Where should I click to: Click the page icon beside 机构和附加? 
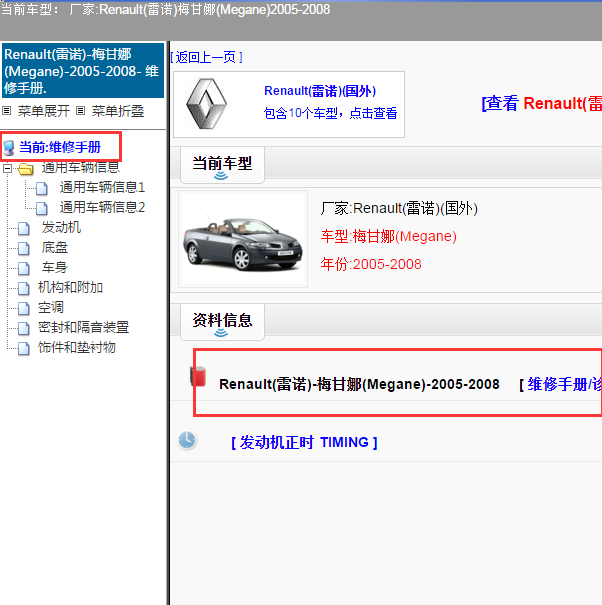click(24, 288)
